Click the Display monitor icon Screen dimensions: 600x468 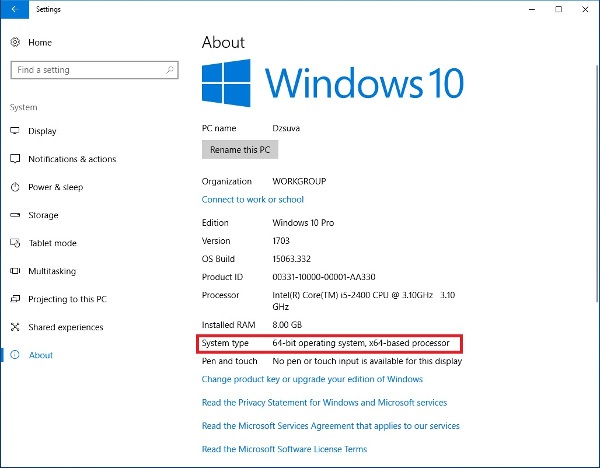pos(15,131)
